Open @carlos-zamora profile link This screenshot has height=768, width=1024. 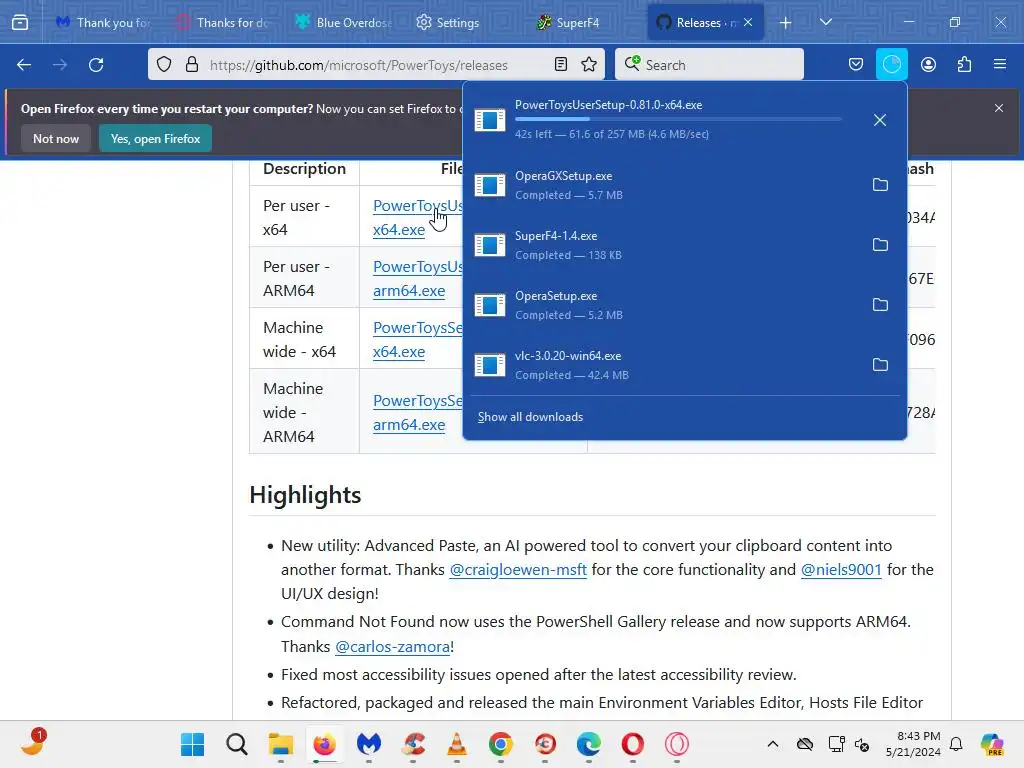[392, 647]
